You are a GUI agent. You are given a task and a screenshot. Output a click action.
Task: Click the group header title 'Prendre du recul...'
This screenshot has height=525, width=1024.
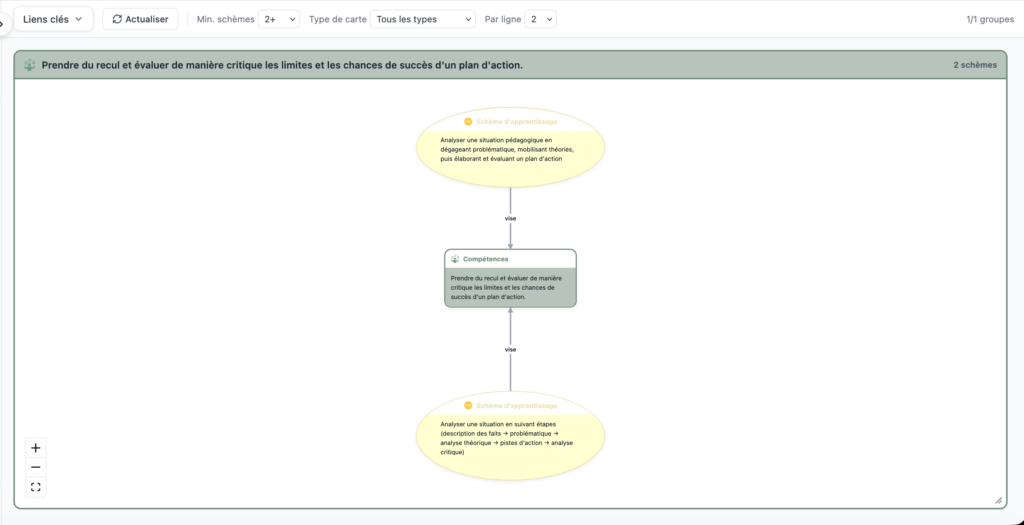tap(282, 65)
